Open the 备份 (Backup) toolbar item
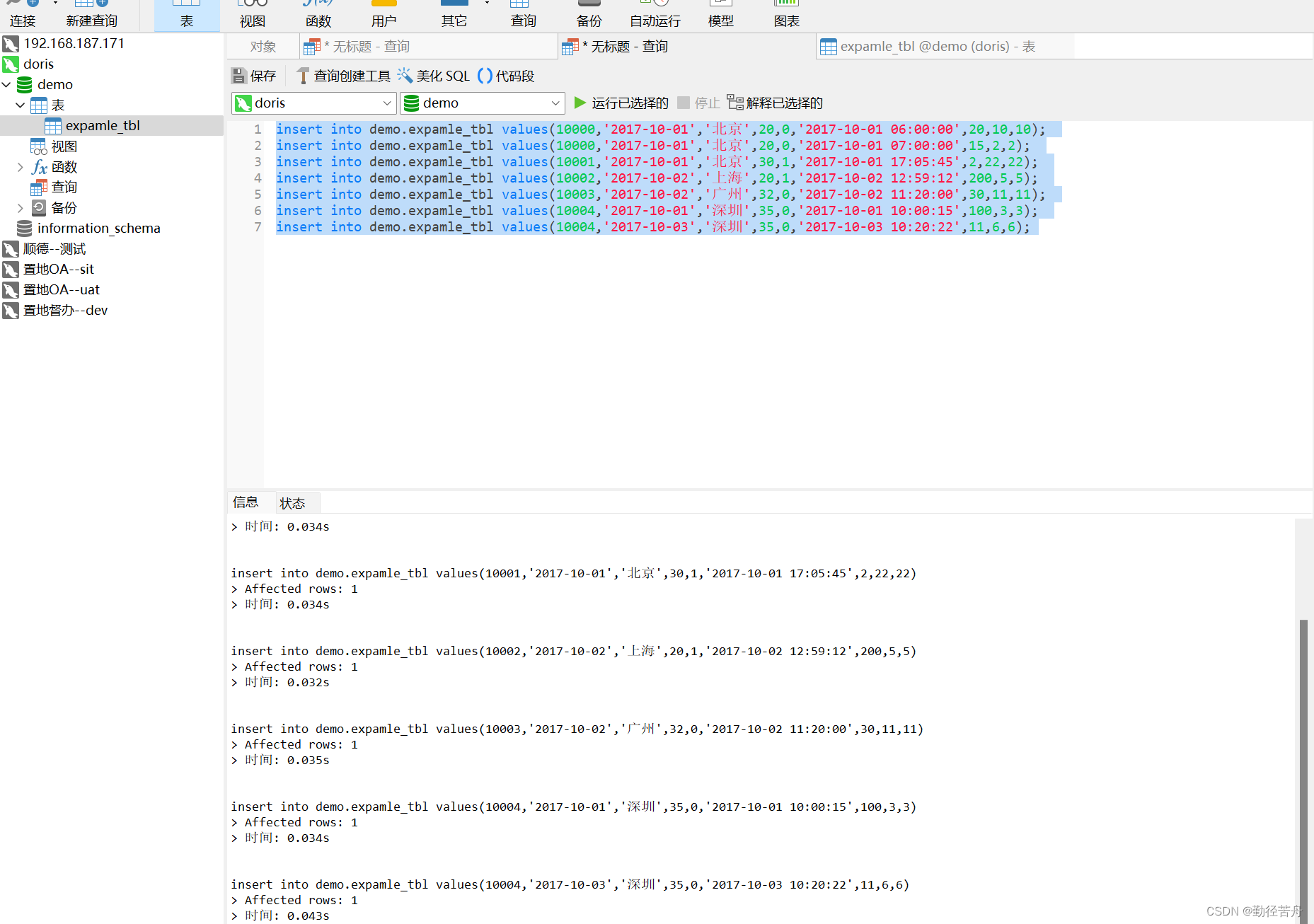This screenshot has width=1314, height=924. pyautogui.click(x=589, y=16)
